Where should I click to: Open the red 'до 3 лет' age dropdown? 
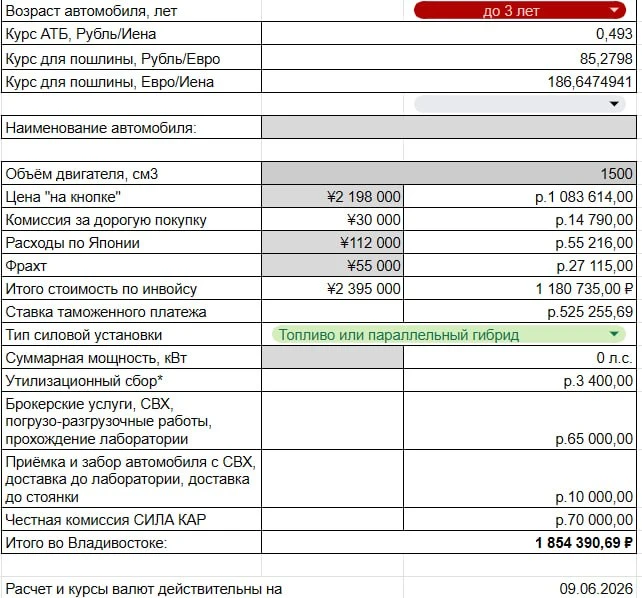(x=520, y=11)
